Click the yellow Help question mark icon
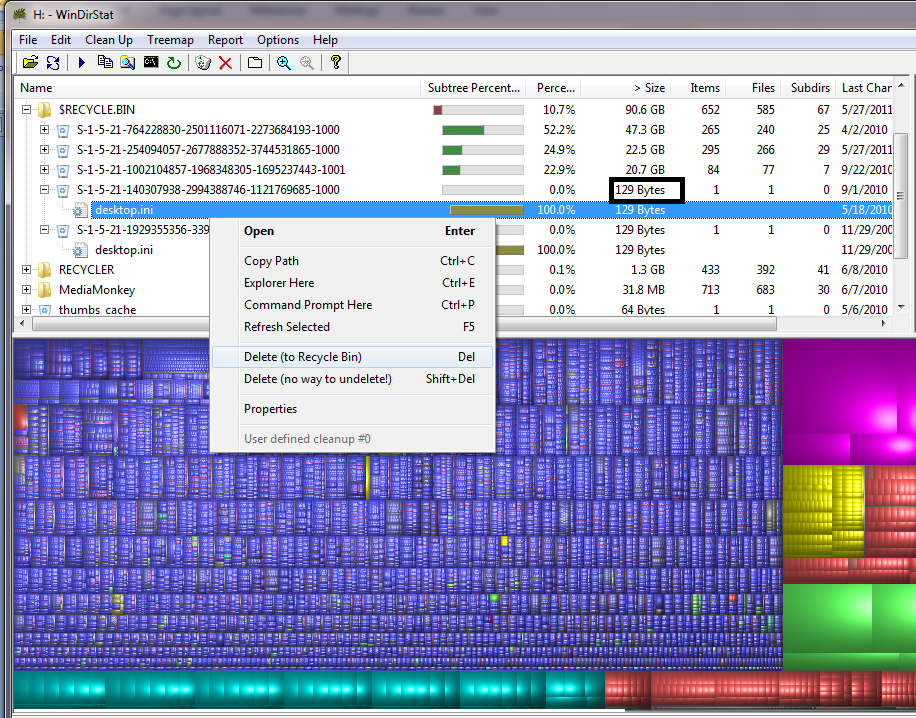 [335, 62]
